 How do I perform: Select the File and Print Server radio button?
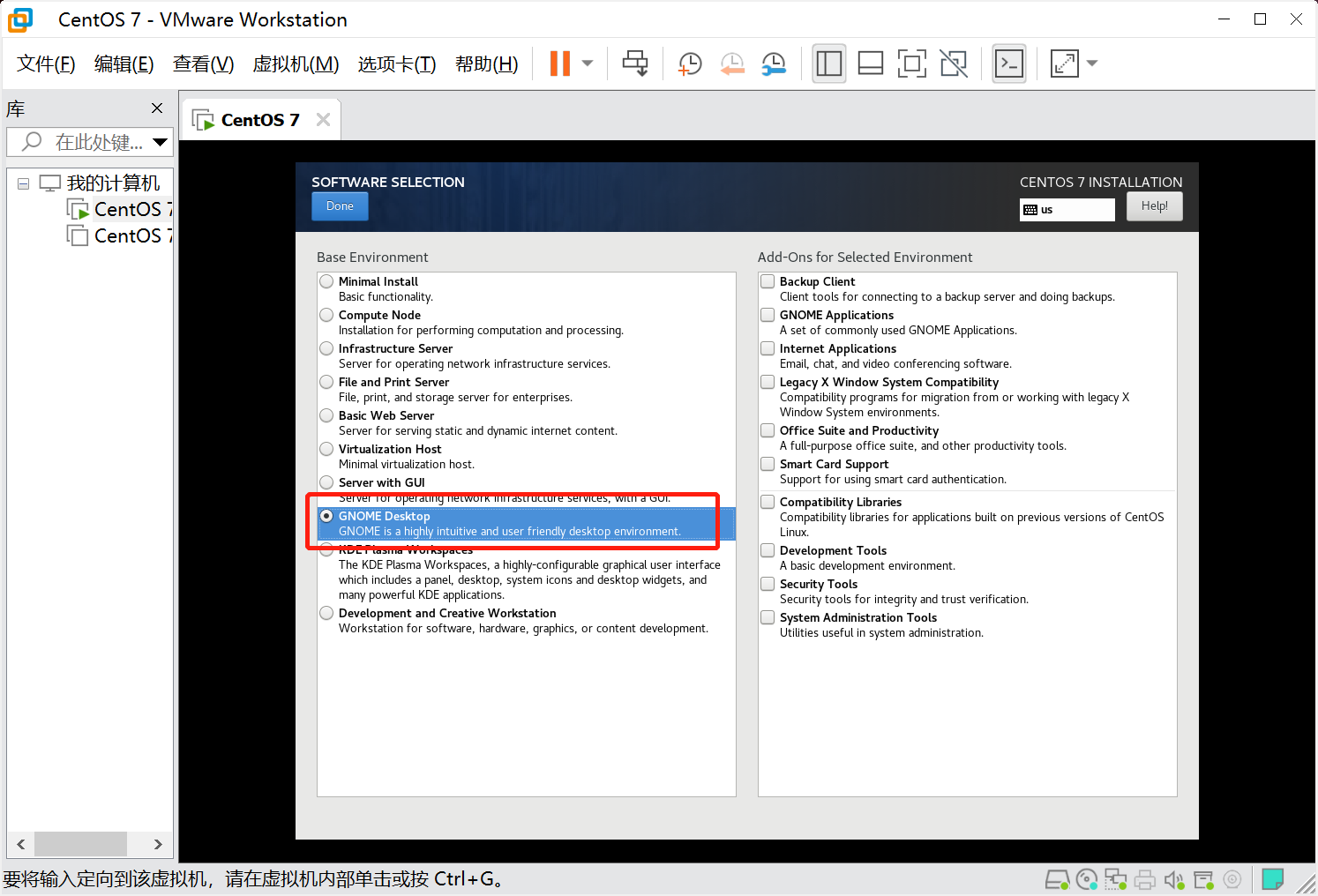coord(327,382)
